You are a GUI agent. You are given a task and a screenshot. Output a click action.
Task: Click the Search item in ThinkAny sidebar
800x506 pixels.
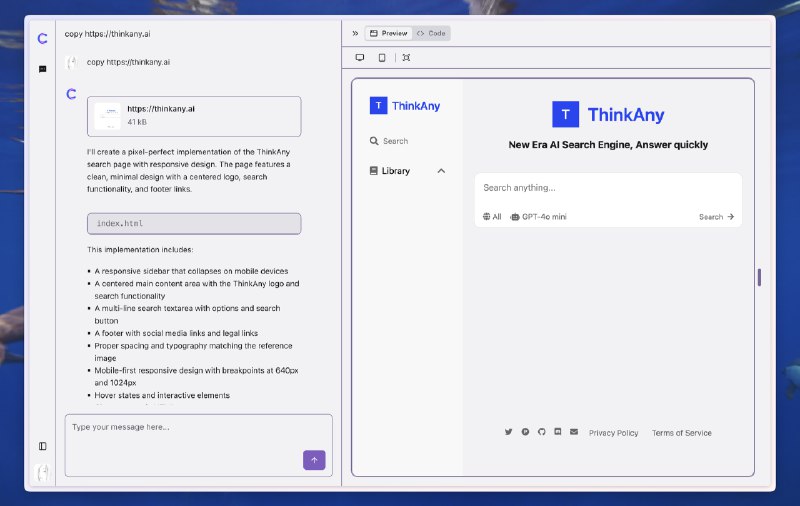click(x=389, y=141)
